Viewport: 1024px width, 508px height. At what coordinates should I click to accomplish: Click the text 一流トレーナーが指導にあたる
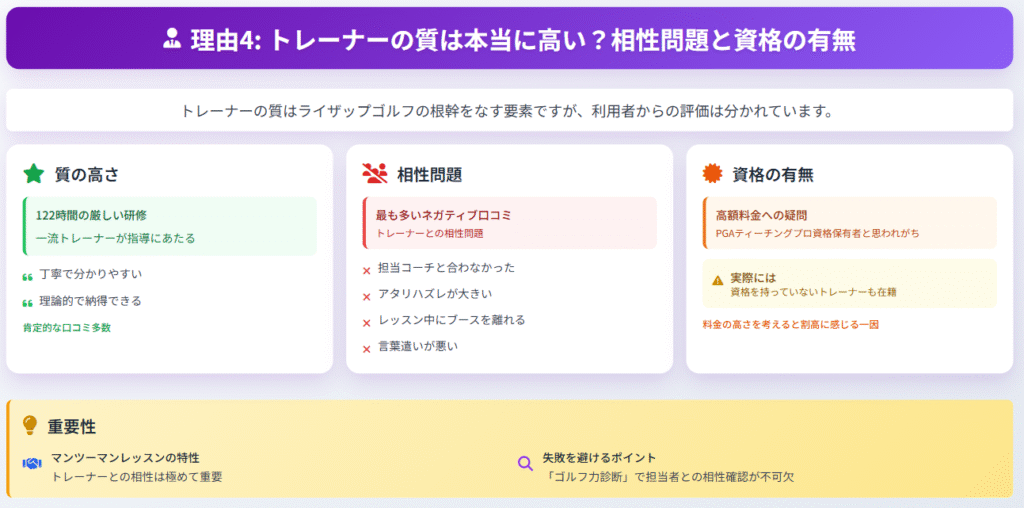pos(116,238)
